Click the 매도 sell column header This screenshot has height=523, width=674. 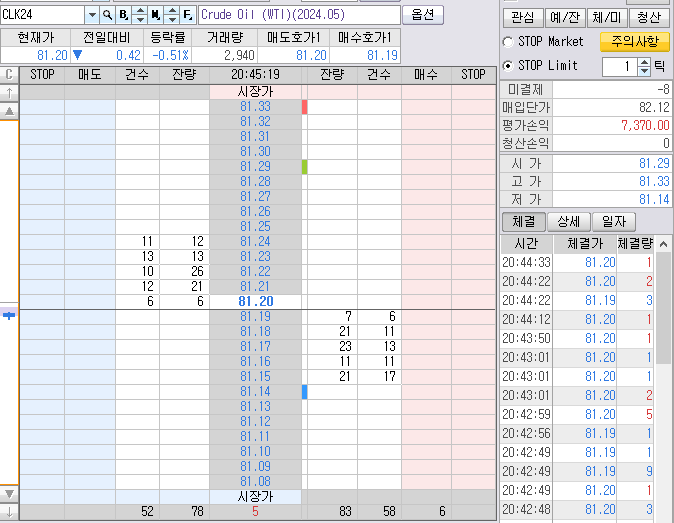[89, 75]
